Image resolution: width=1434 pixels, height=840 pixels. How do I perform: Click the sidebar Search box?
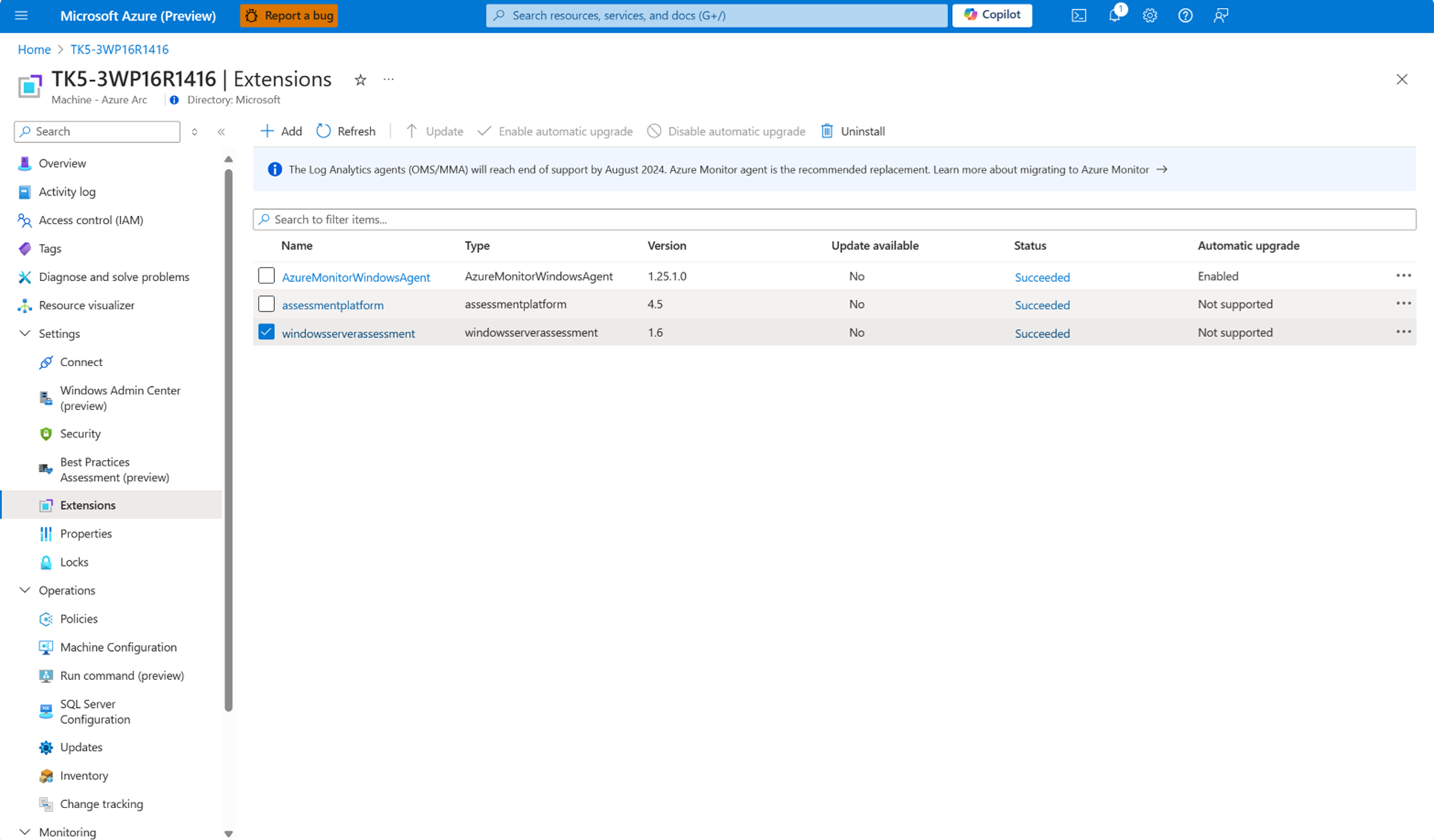[x=97, y=131]
